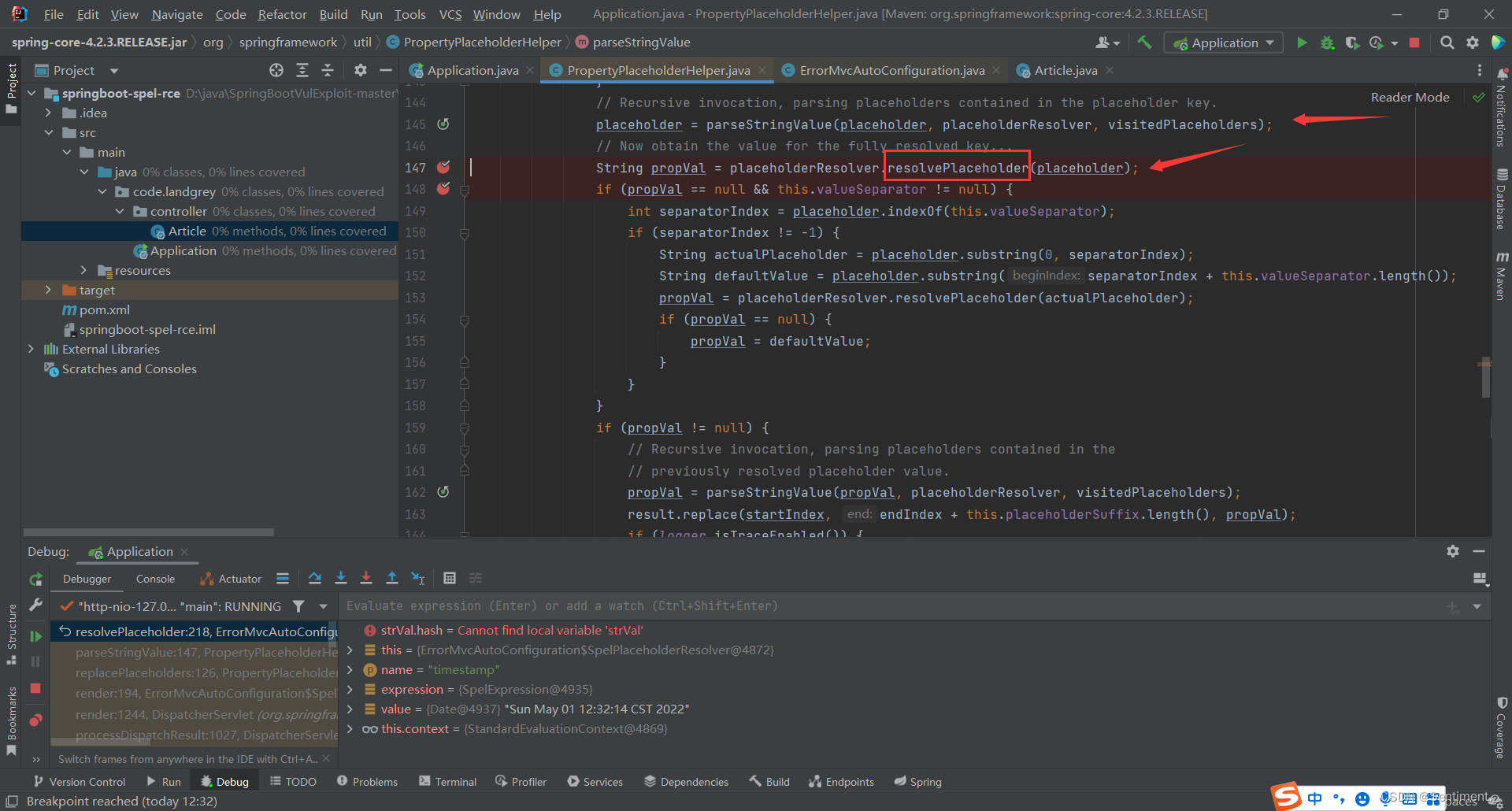
Task: Click the recursive call marker on line 145
Action: click(443, 124)
